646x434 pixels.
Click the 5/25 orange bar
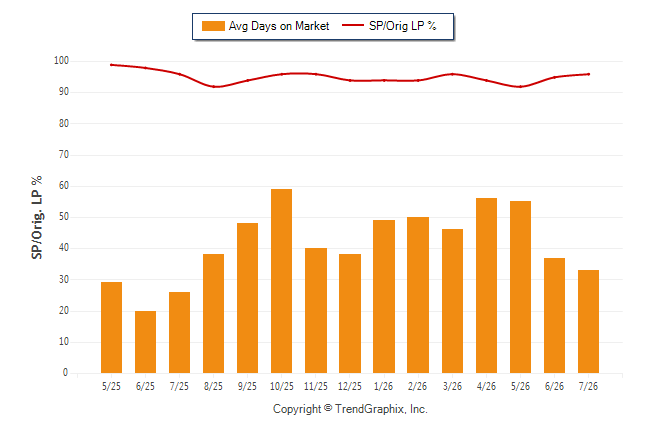tap(111, 328)
